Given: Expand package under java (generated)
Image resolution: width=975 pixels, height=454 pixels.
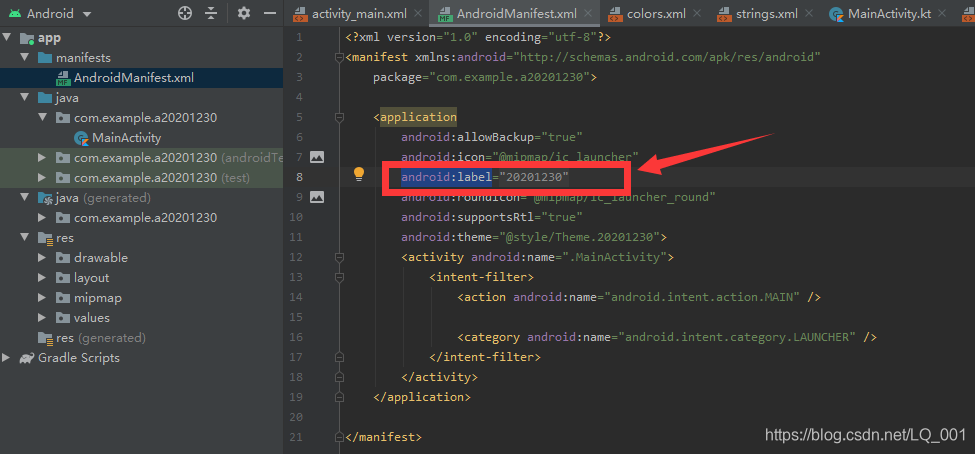Looking at the screenshot, I should click(42, 218).
